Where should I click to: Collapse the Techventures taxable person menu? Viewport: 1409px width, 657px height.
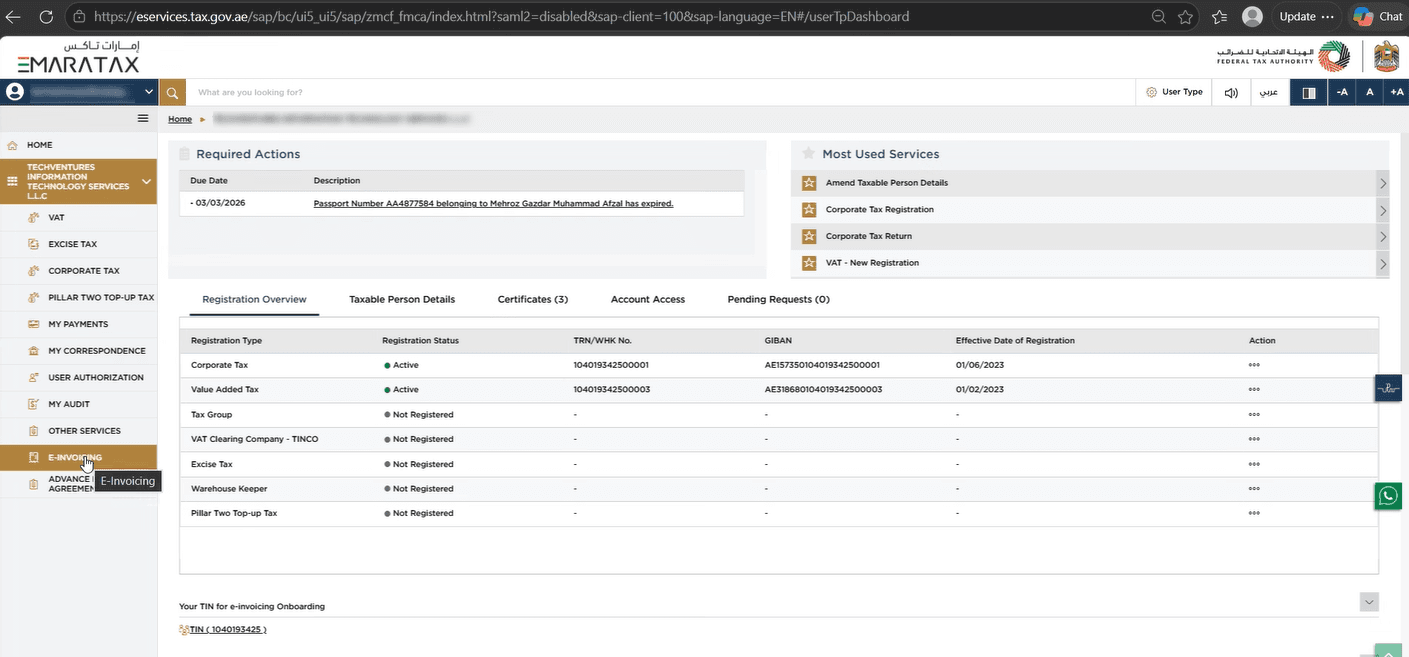tap(146, 182)
